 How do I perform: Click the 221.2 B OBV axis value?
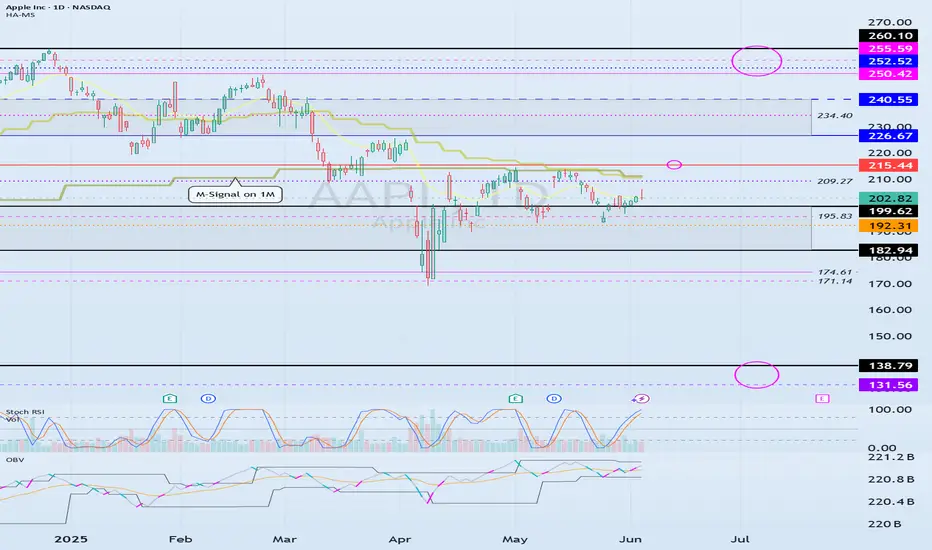pos(891,457)
